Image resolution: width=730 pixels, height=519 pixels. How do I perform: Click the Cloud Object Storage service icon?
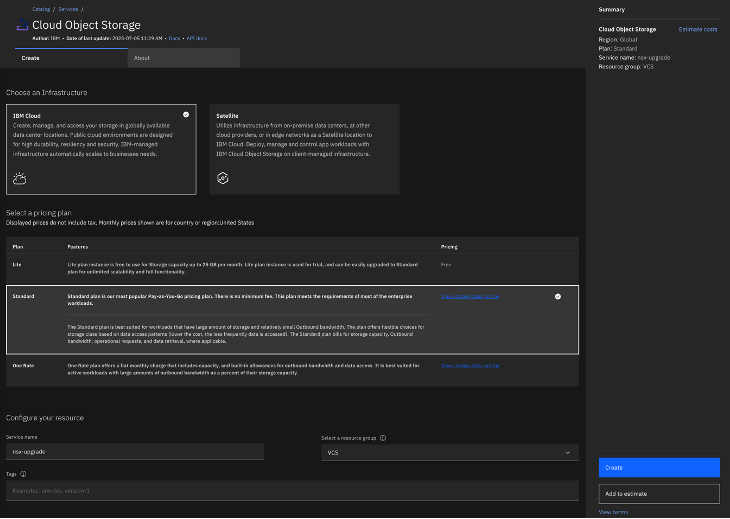click(21, 25)
